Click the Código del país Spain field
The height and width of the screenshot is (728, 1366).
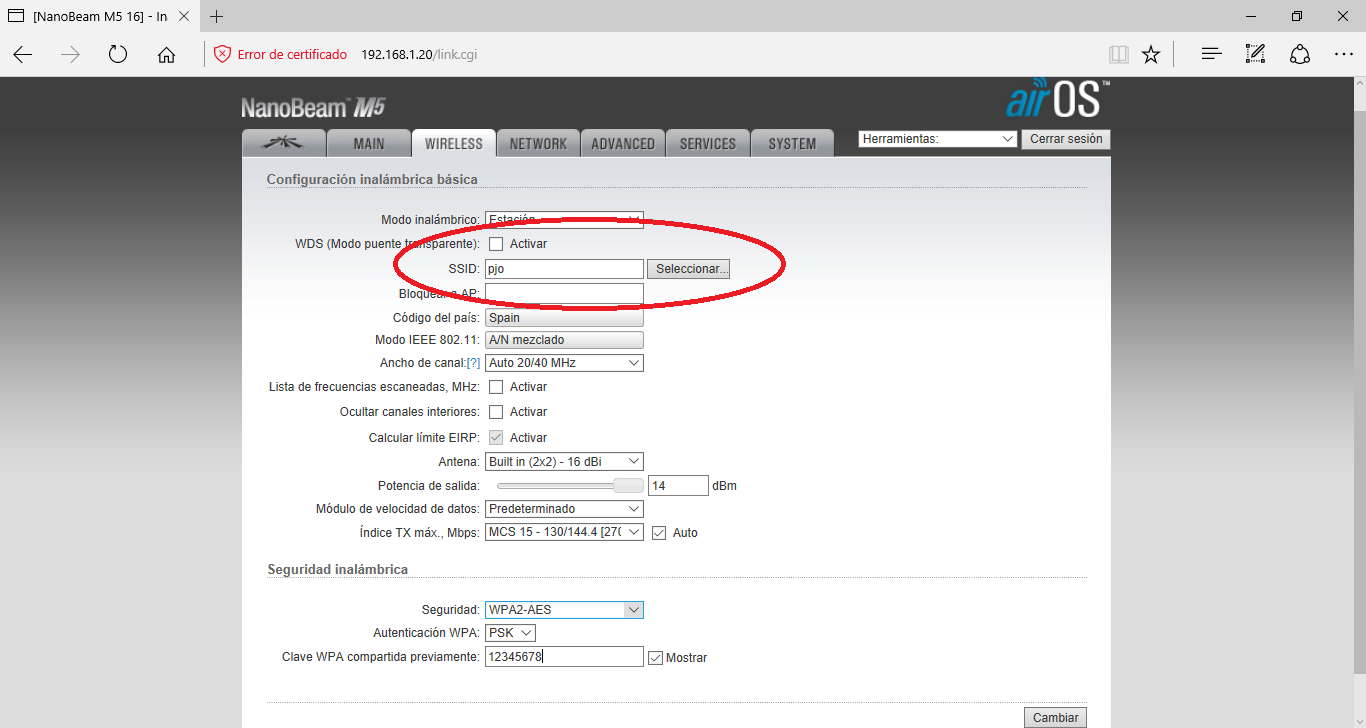pyautogui.click(x=564, y=318)
